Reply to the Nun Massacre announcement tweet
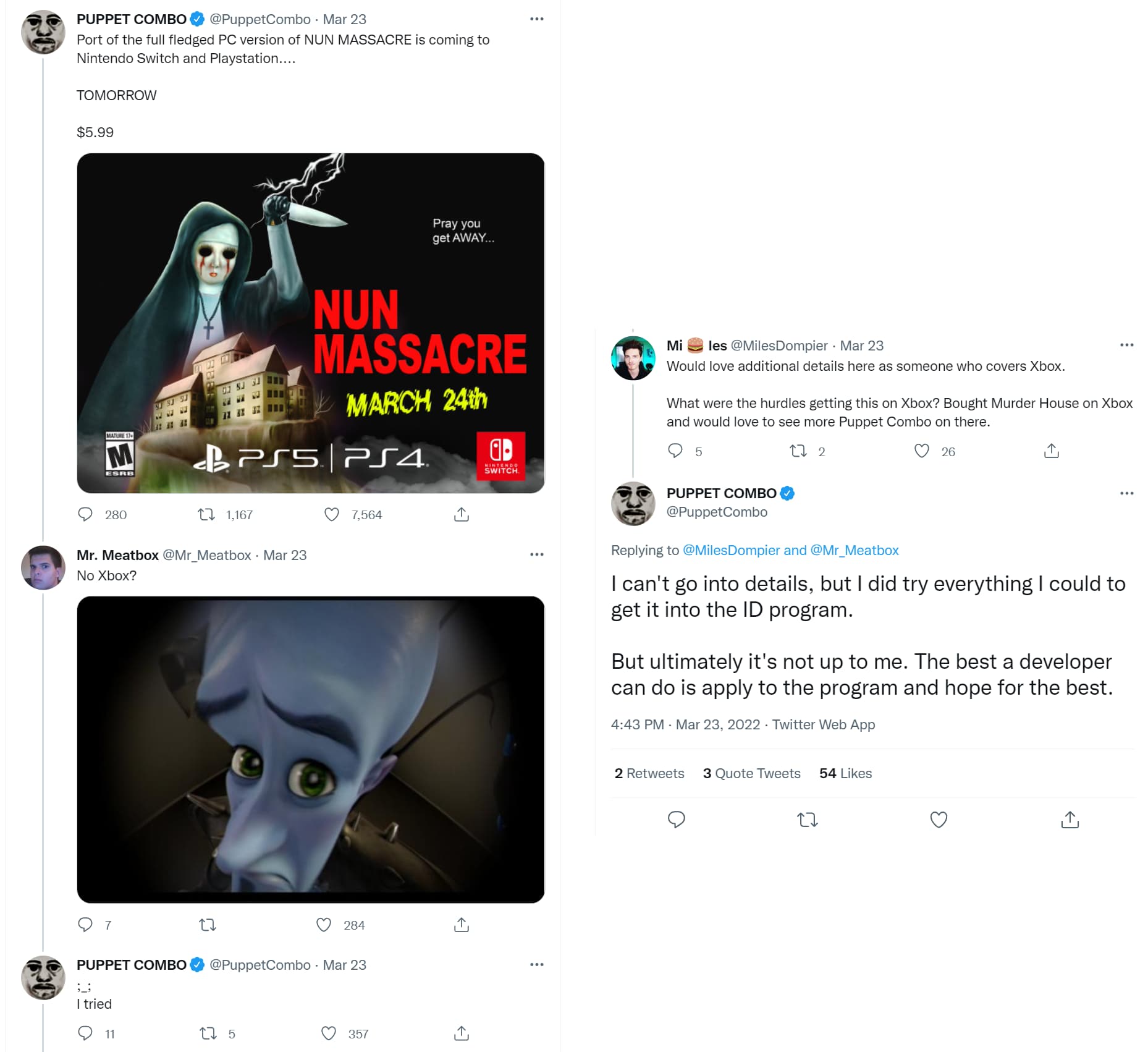Viewport: 1148px width, 1052px height. click(x=85, y=514)
